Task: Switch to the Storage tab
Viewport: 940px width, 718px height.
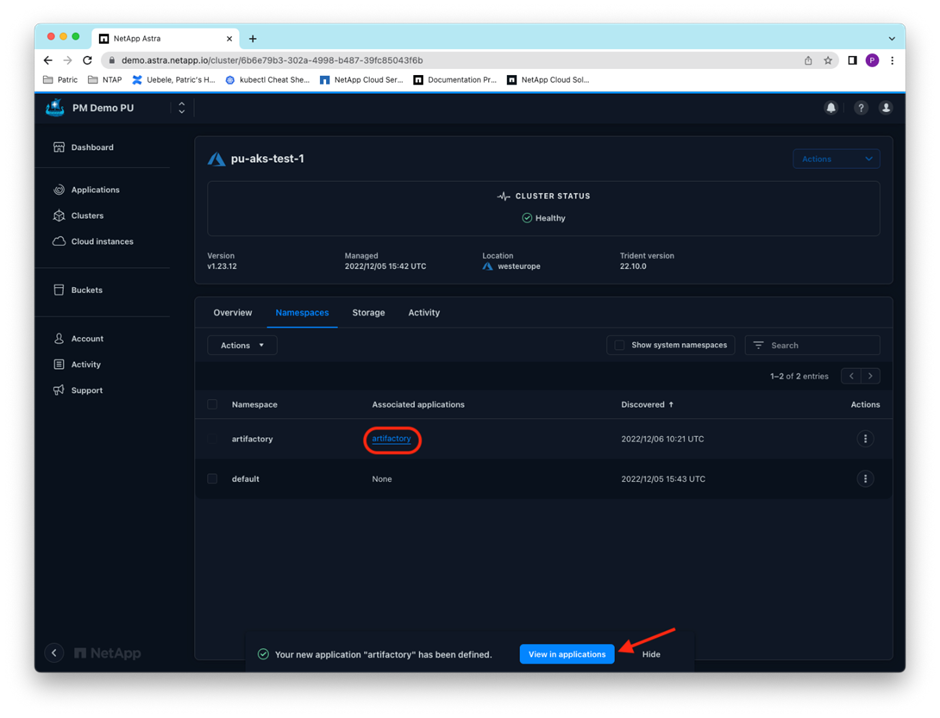Action: point(369,313)
